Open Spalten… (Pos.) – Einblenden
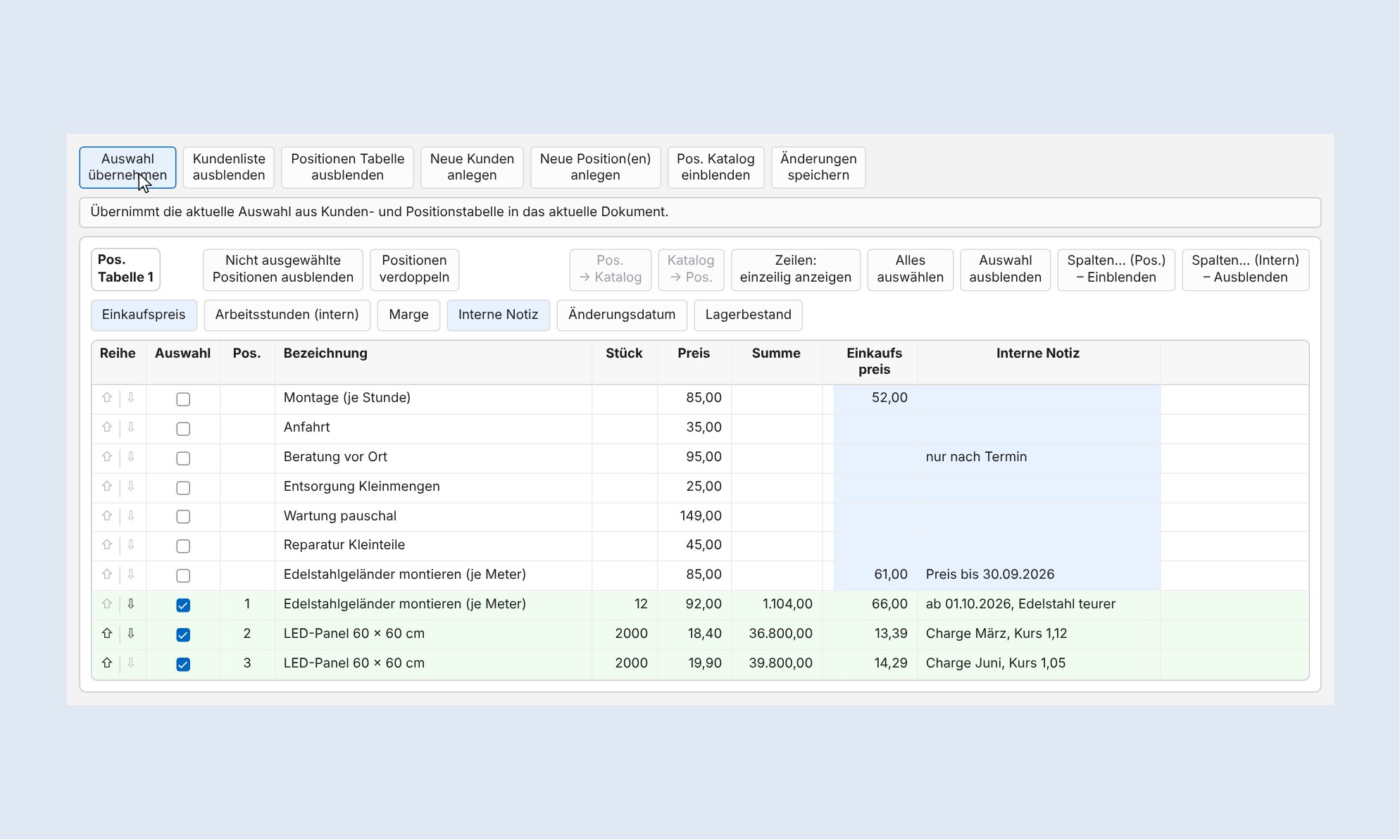Viewport: 1400px width, 840px height. (x=1116, y=269)
